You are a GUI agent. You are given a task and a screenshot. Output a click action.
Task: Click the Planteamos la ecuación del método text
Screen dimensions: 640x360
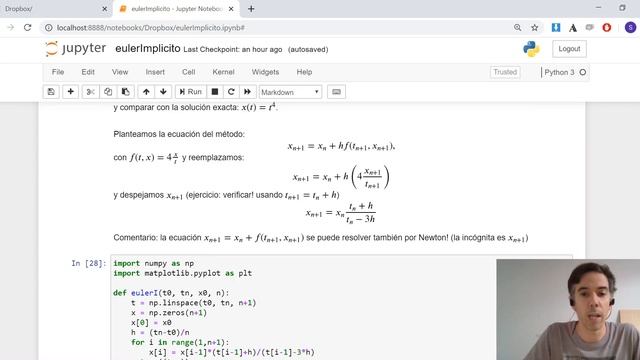click(x=179, y=134)
